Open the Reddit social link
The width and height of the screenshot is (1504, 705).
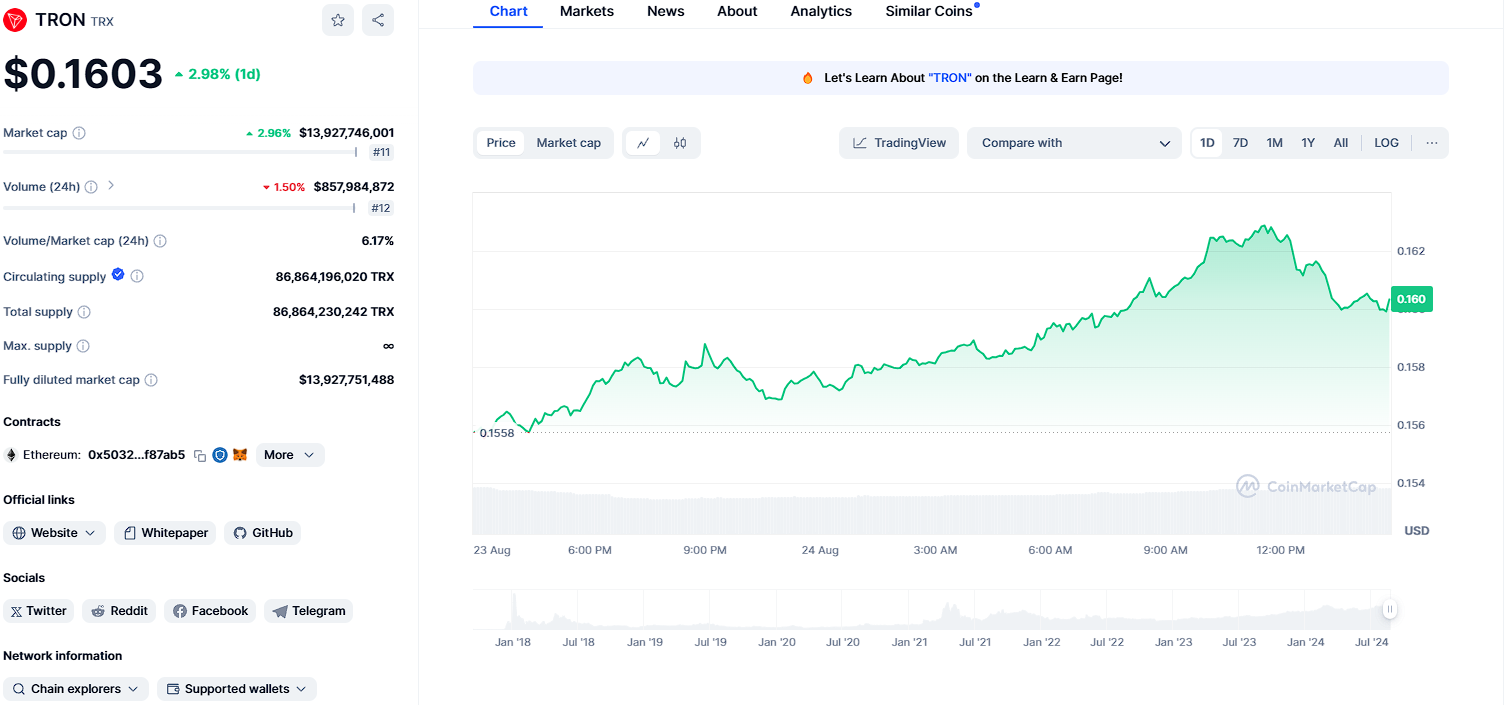(119, 611)
